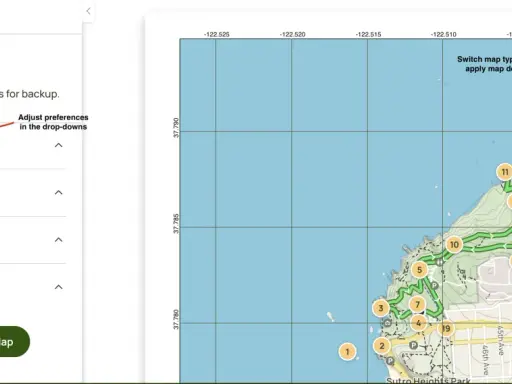Image resolution: width=512 pixels, height=384 pixels.
Task: Click the -122.515 longitude label
Action: pyautogui.click(x=368, y=35)
